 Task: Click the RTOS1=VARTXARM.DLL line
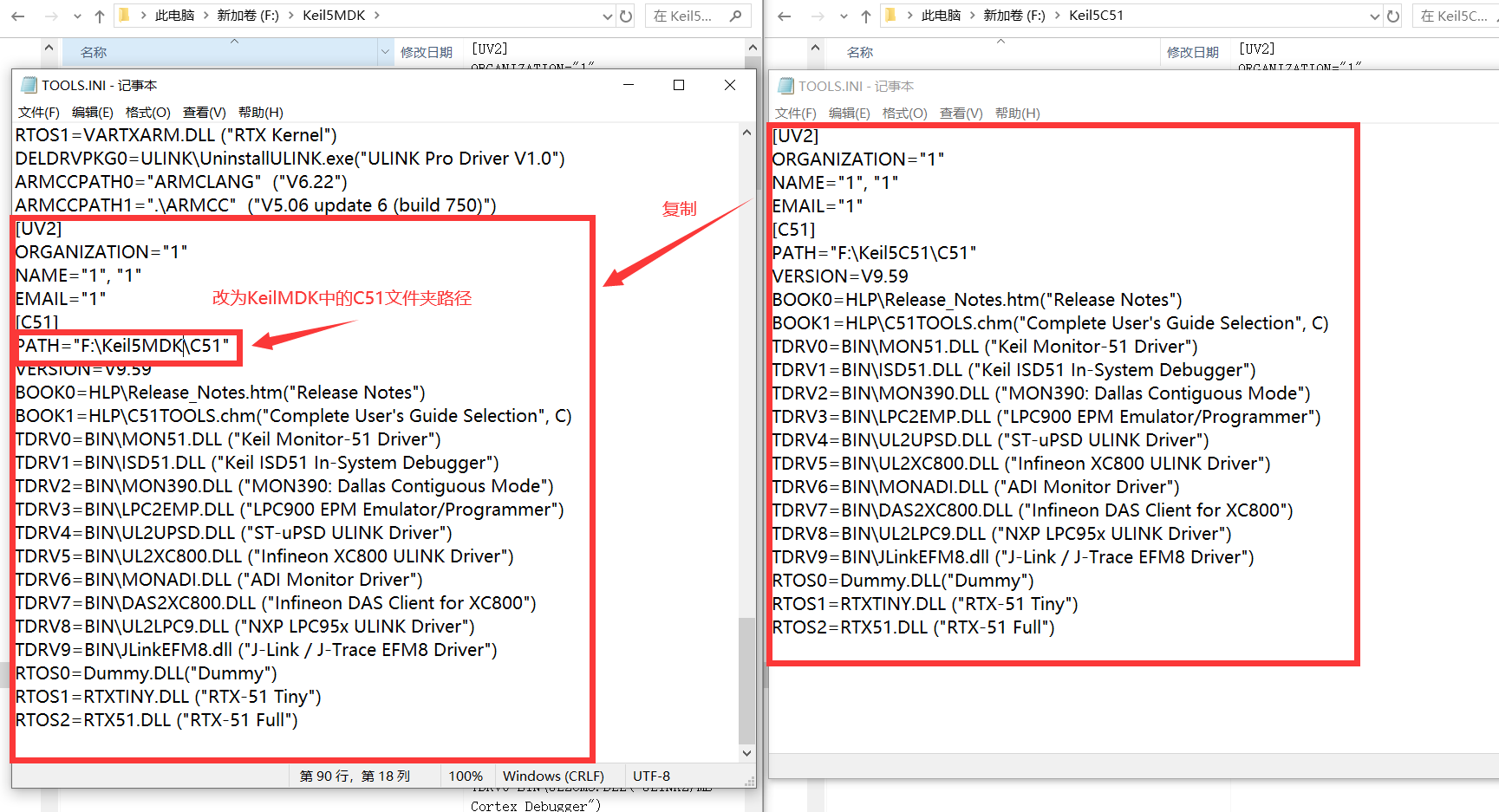click(176, 135)
